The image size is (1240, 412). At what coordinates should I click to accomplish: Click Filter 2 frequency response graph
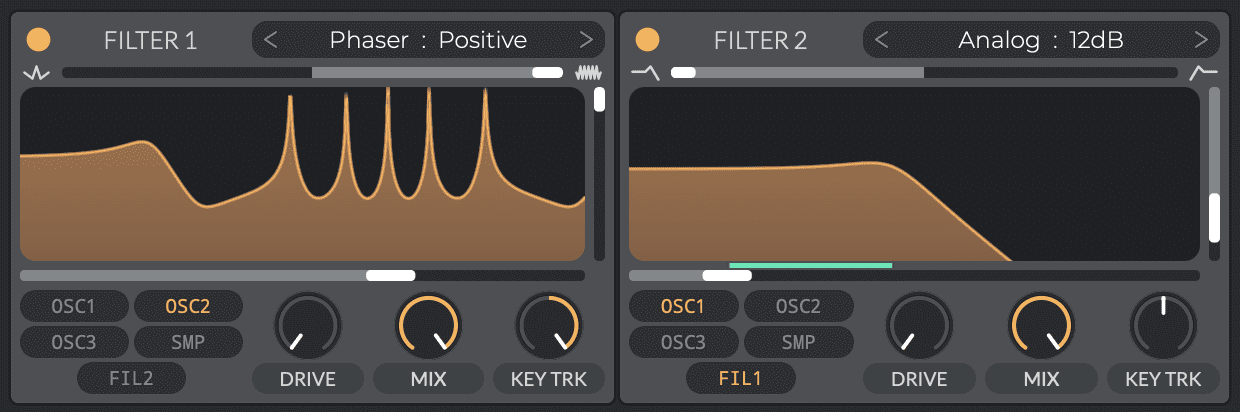(914, 174)
